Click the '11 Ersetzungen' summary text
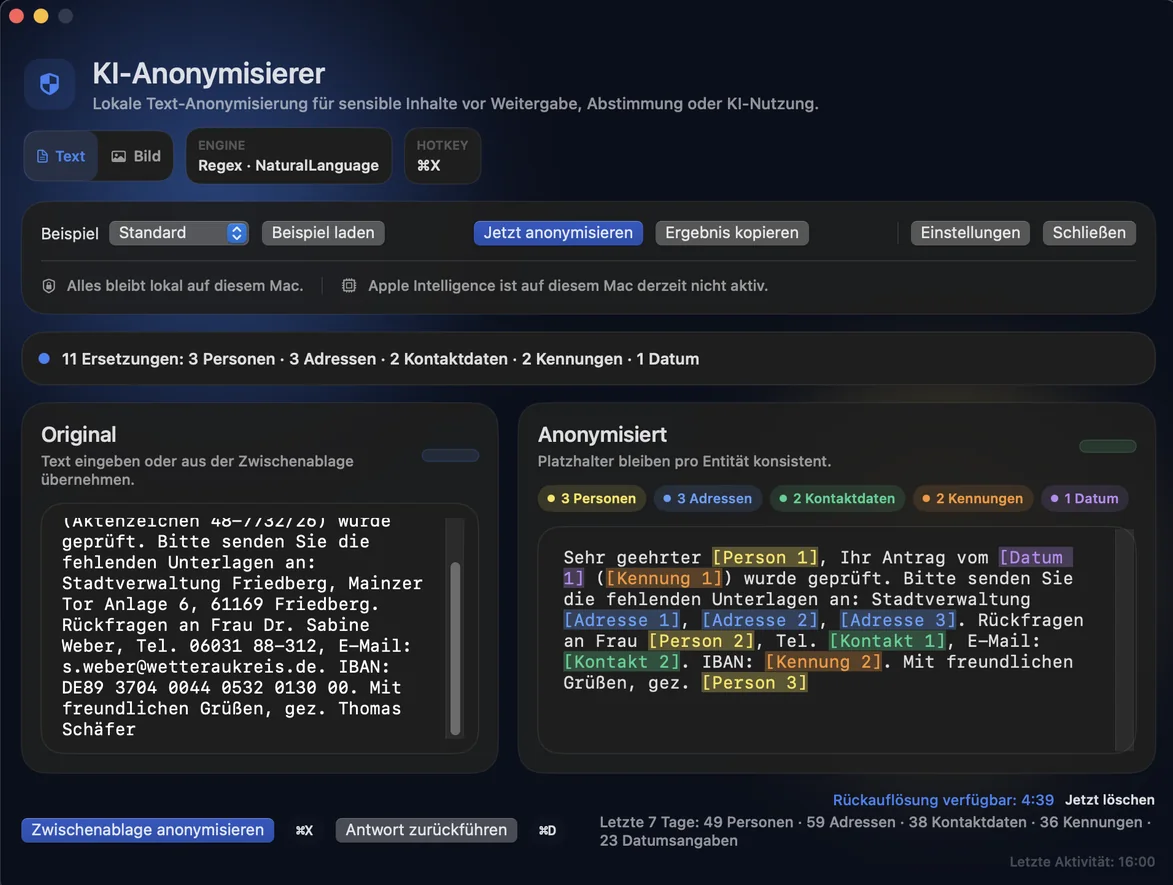1173x885 pixels. click(380, 359)
